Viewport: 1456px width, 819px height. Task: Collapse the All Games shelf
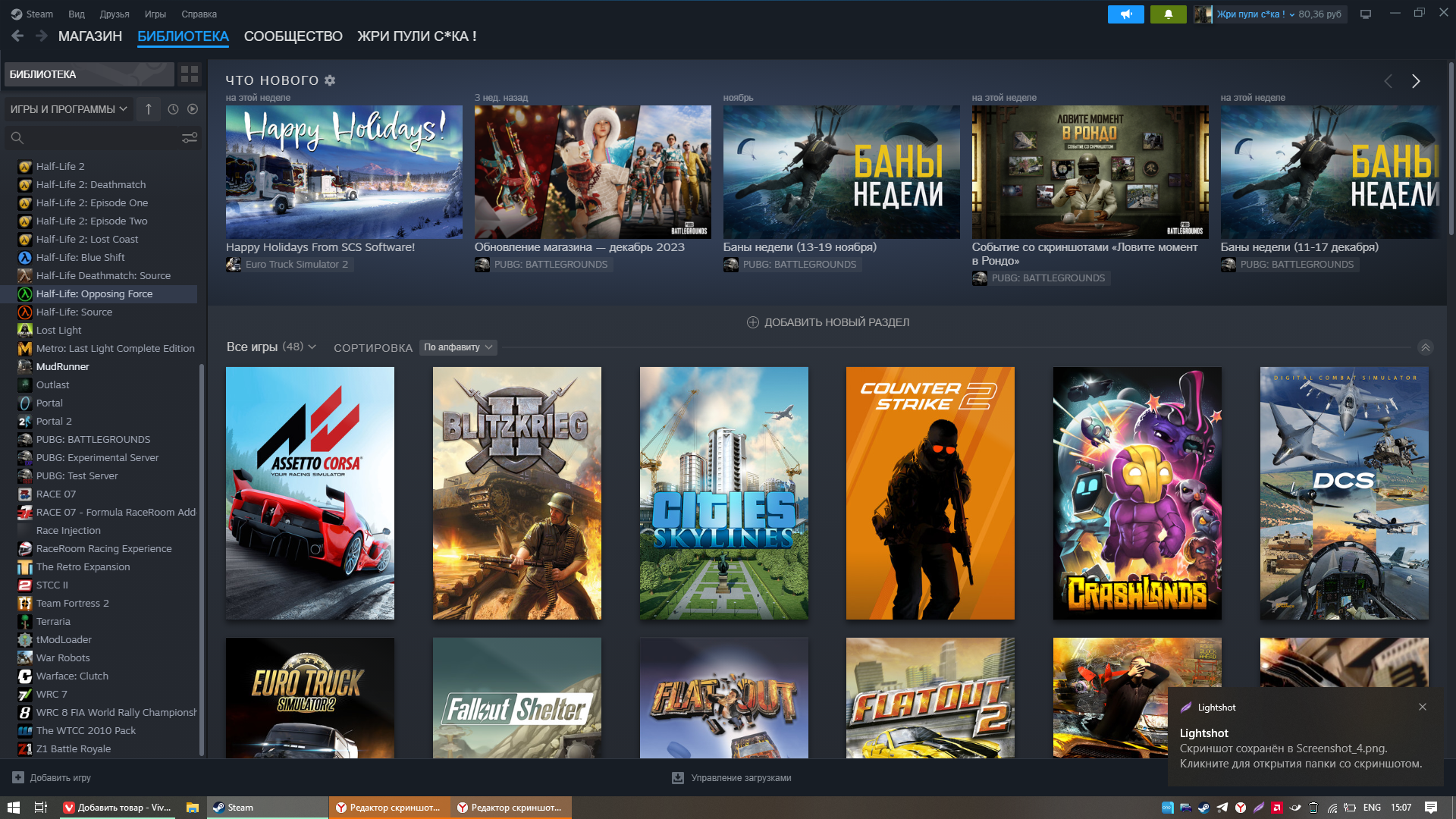(1426, 347)
